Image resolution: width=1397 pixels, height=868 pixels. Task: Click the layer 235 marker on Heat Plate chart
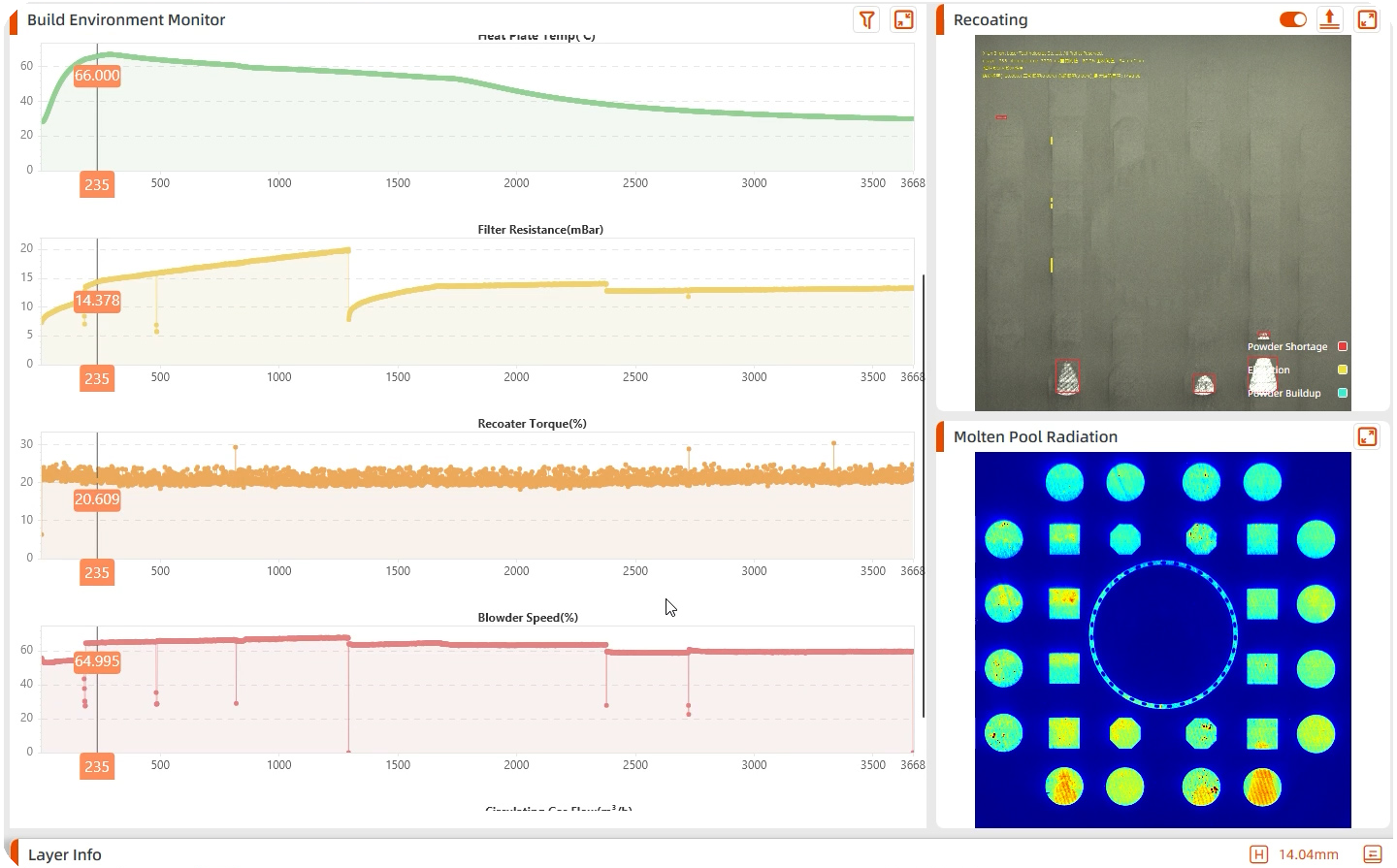coord(97,184)
